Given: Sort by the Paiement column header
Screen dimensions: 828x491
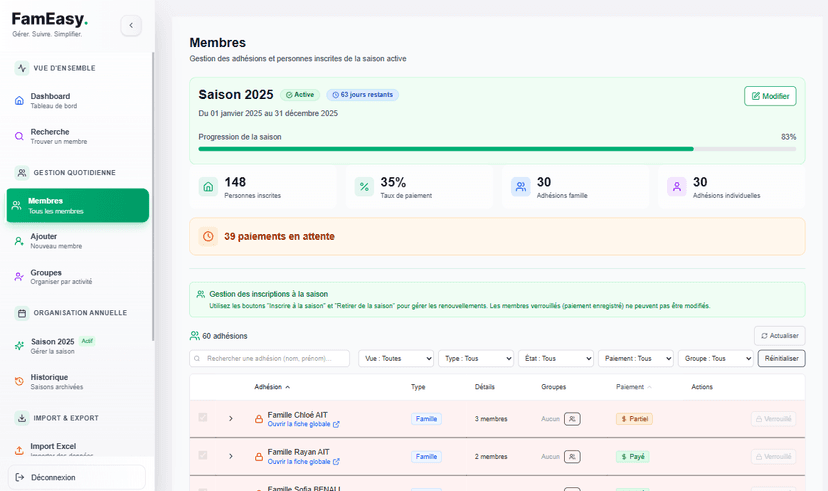Looking at the screenshot, I should pos(634,387).
